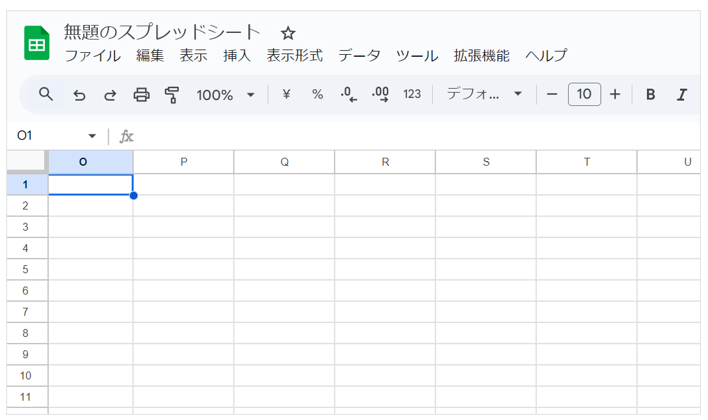Select cell P2
The image size is (708, 420).
tap(183, 205)
